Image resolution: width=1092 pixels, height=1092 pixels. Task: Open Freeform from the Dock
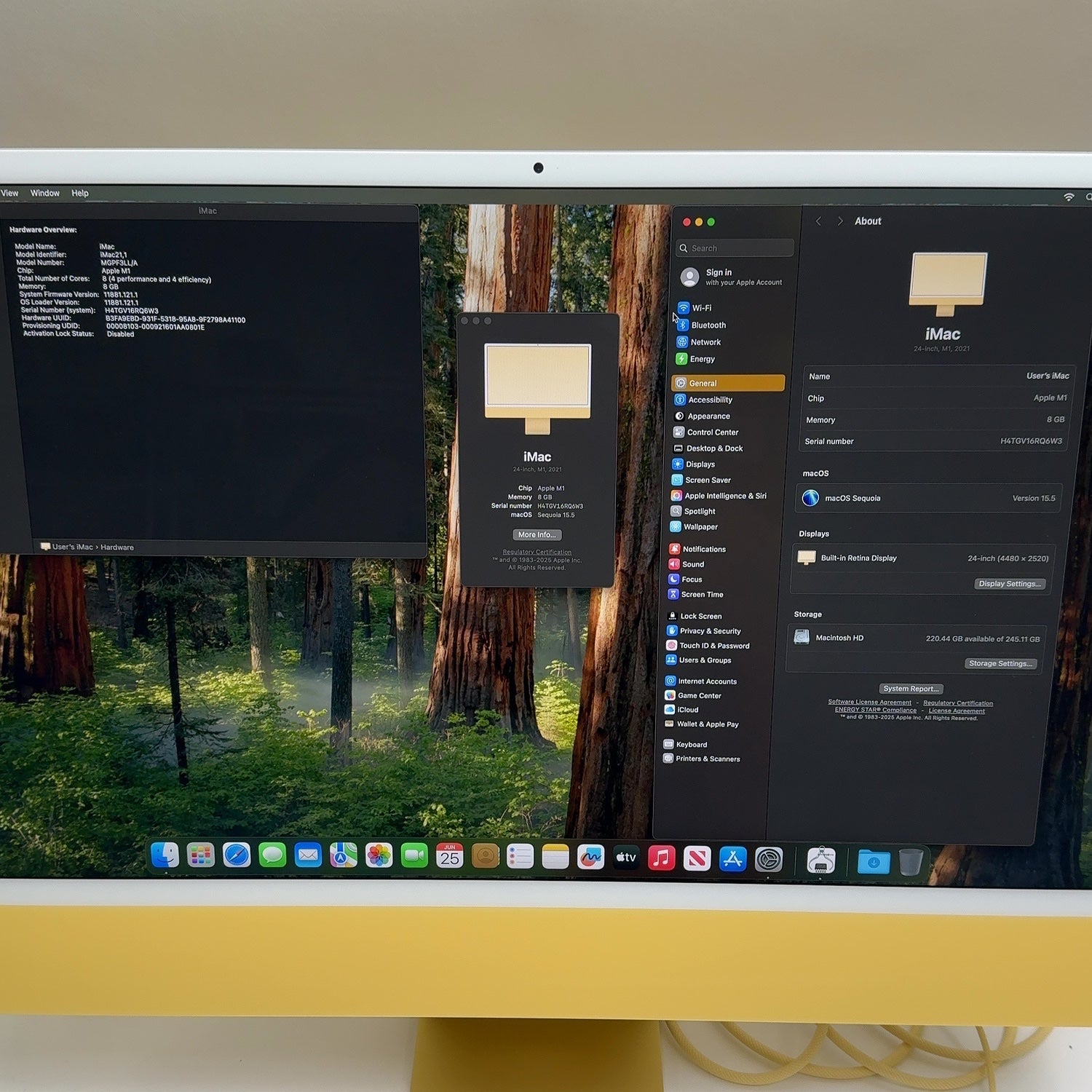tap(590, 858)
